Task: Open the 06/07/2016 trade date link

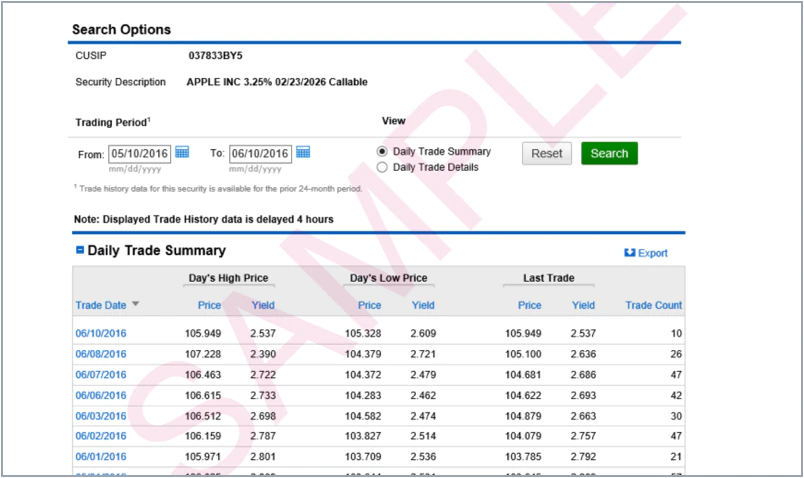Action: [x=101, y=375]
